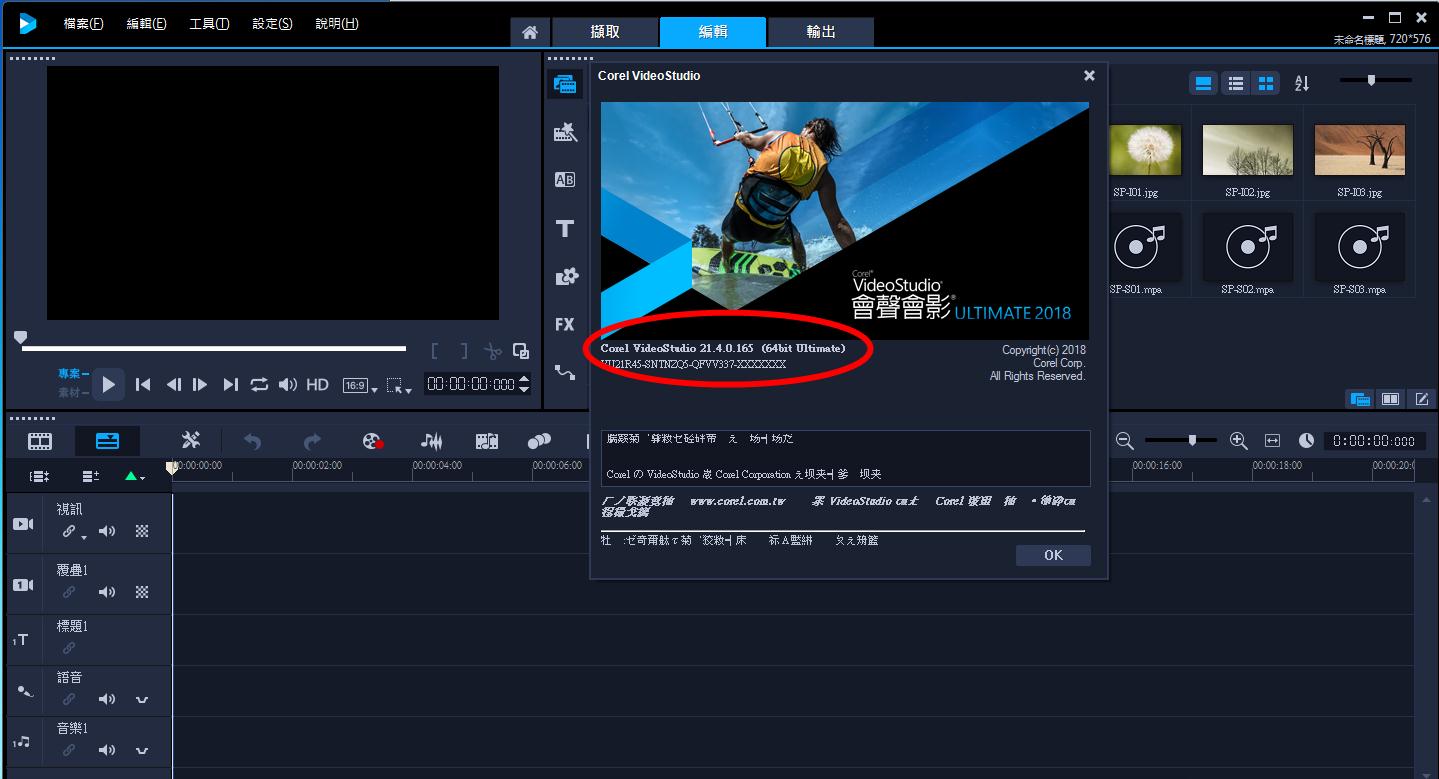1439x779 pixels.
Task: Click OK in the About dialog
Action: [x=1053, y=555]
